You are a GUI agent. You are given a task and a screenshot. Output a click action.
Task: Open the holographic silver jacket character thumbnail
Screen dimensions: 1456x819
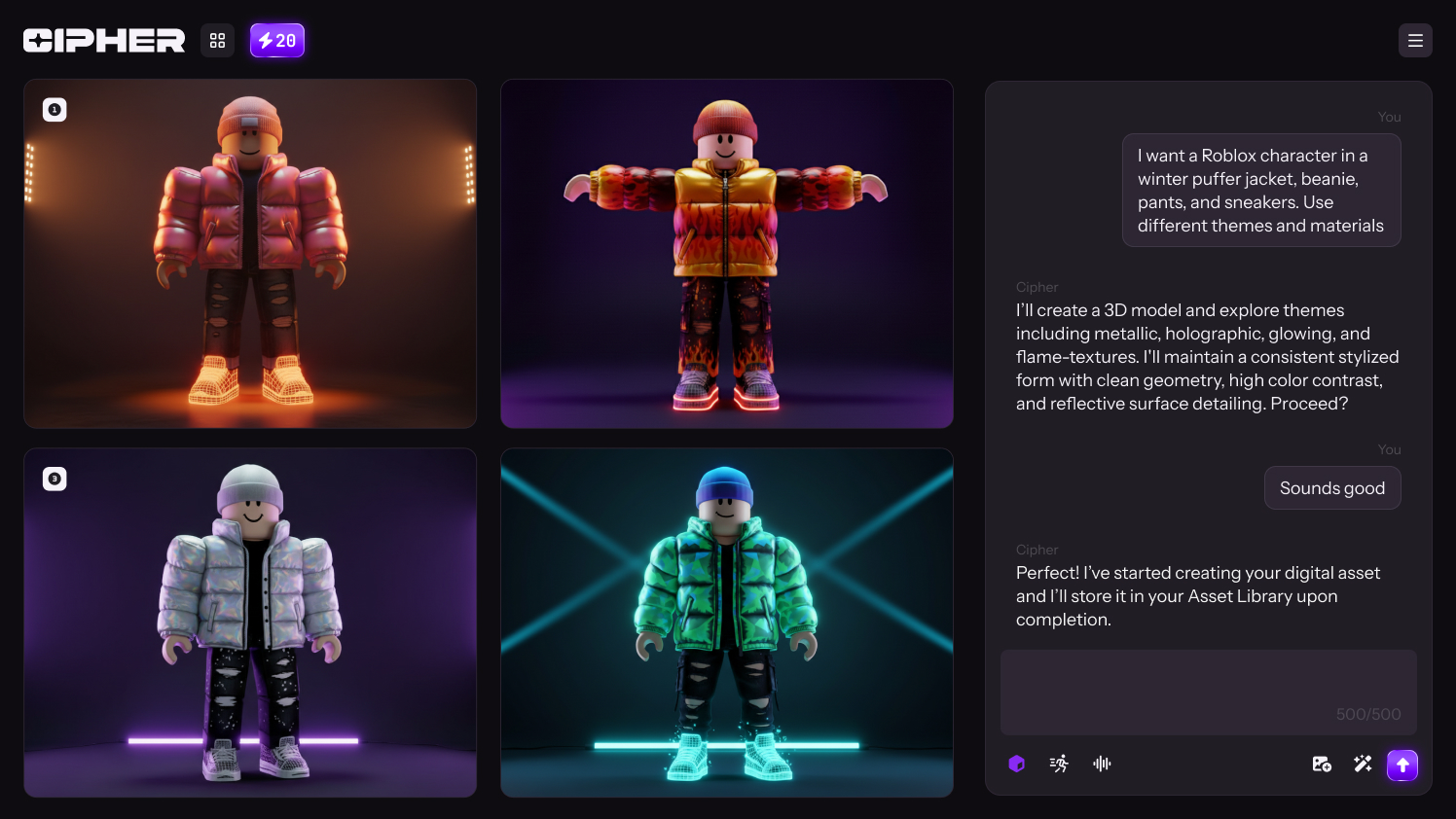coord(250,623)
